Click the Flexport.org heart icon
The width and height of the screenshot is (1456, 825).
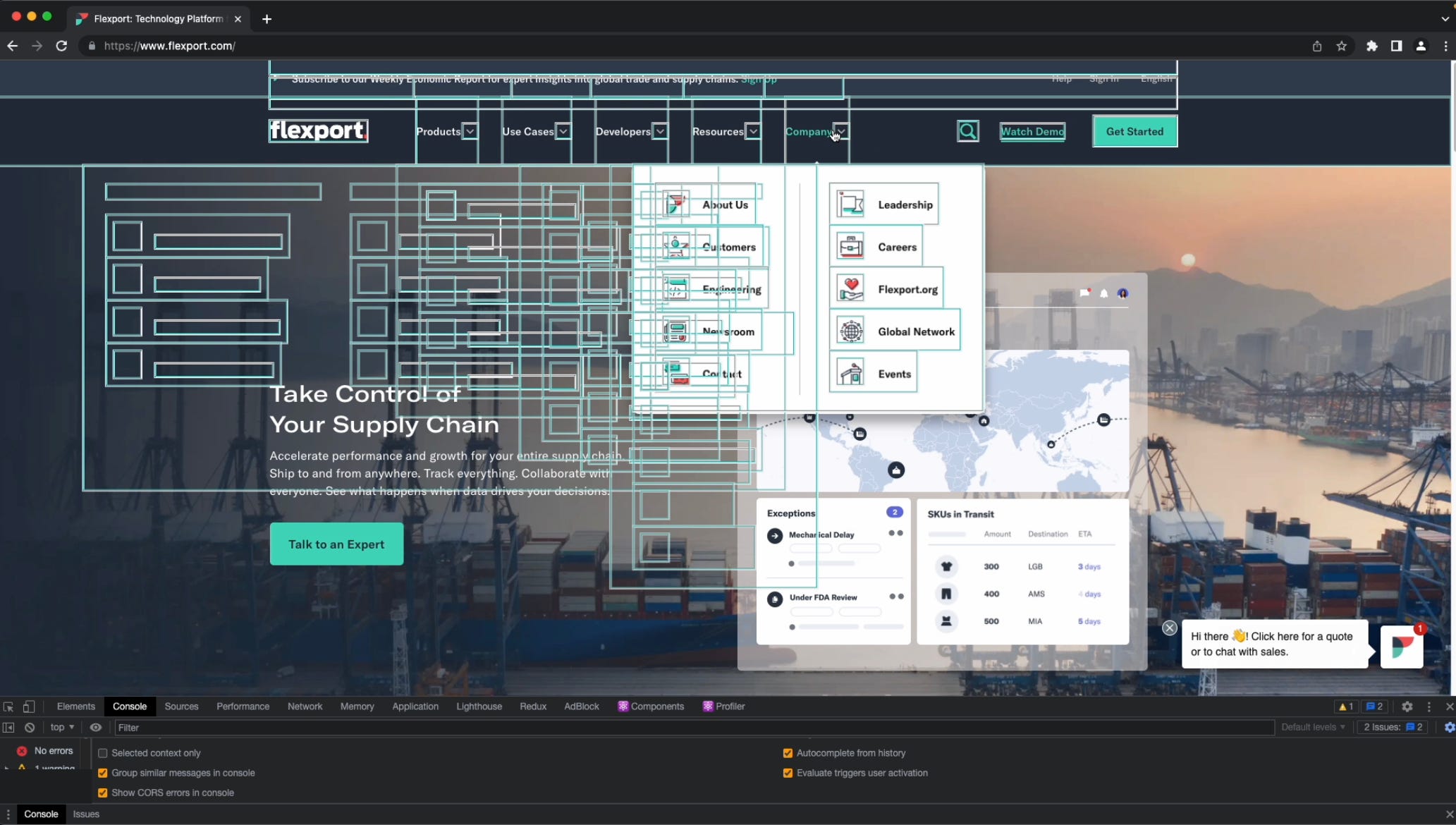point(850,289)
